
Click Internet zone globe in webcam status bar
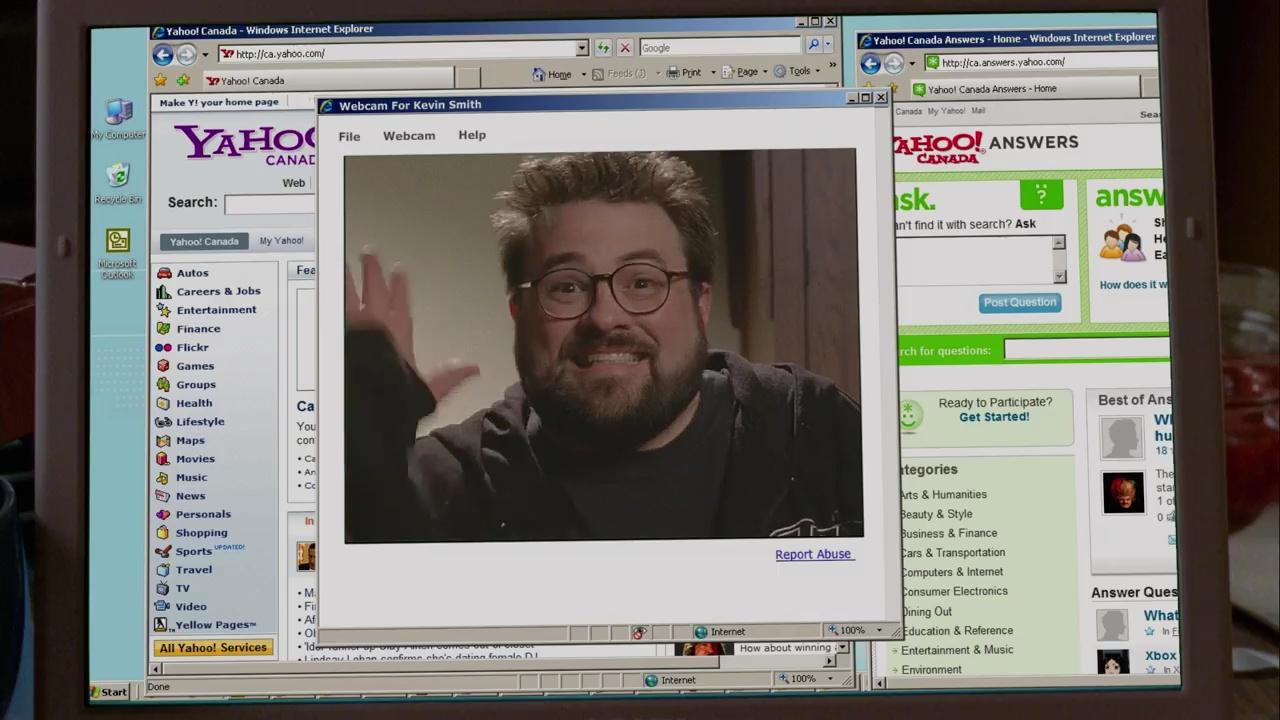tap(701, 632)
